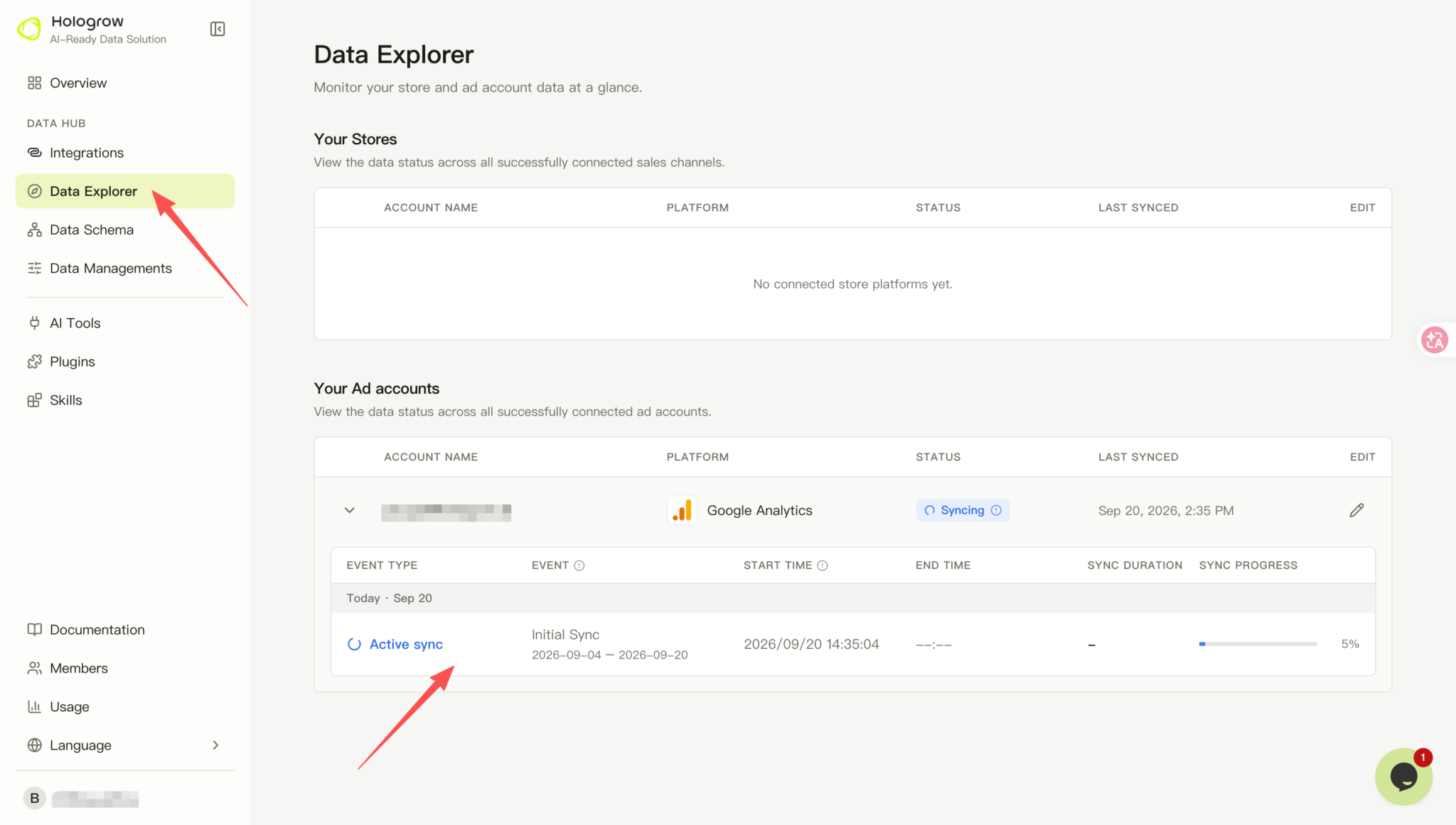Viewport: 1456px width, 825px height.
Task: Click the Documentation book icon
Action: click(34, 630)
